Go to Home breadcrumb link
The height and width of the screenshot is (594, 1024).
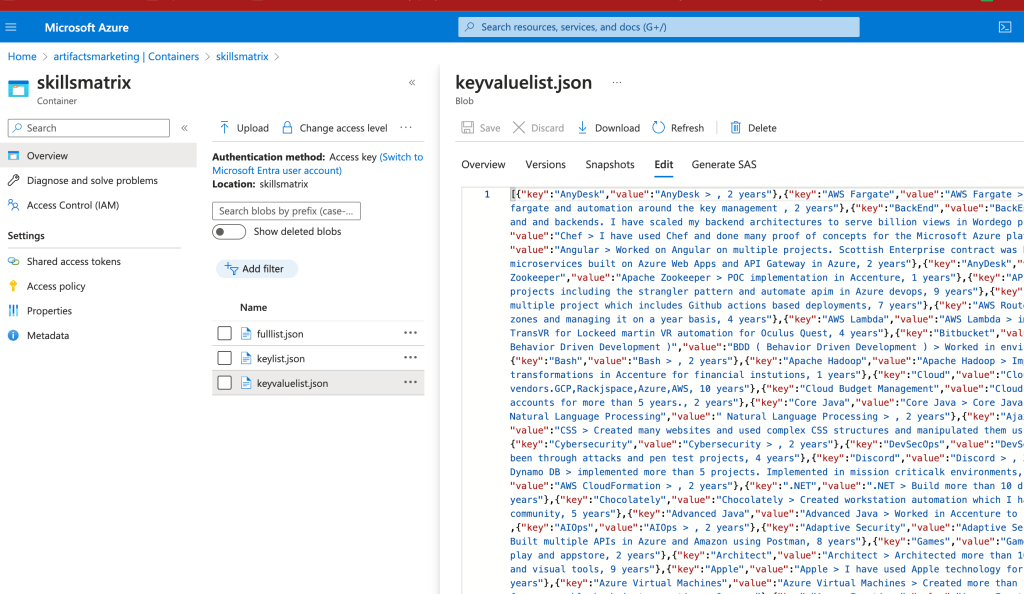(x=22, y=57)
